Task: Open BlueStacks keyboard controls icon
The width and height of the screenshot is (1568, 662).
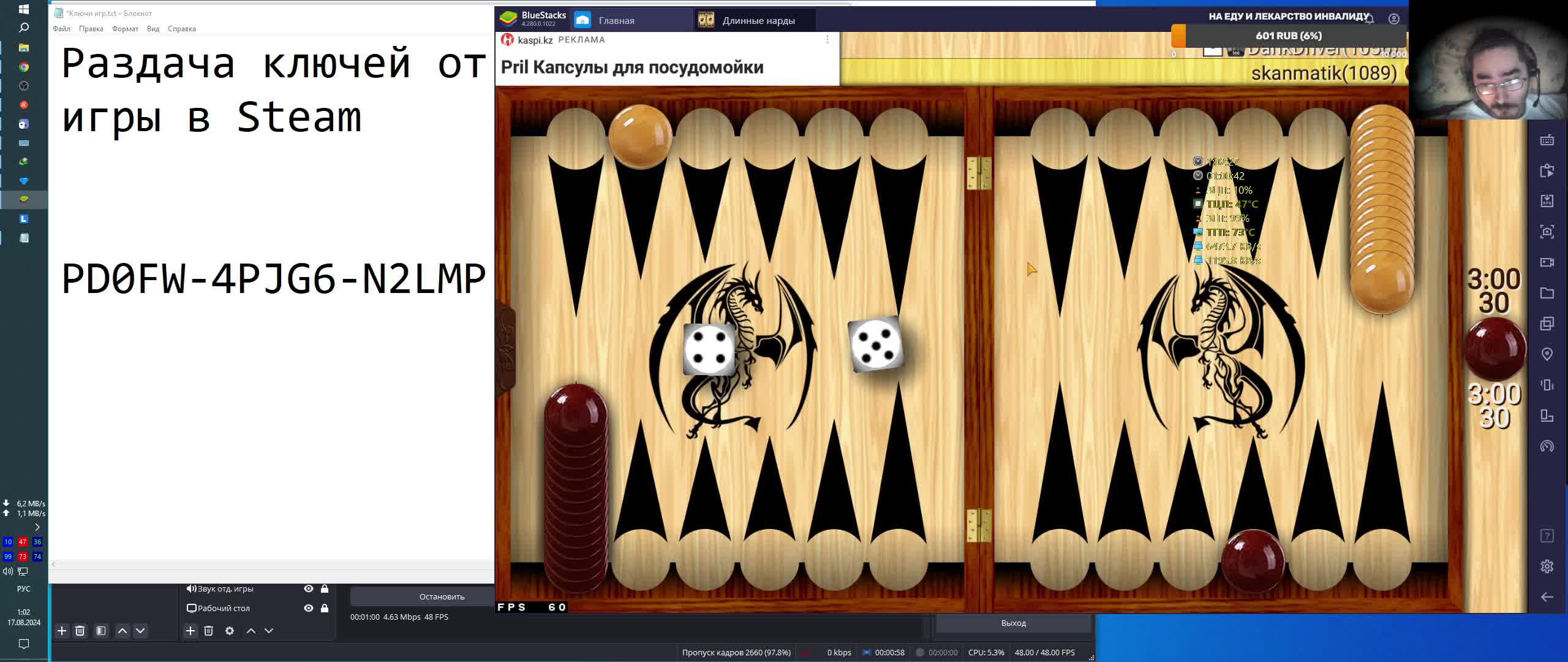Action: coord(1547,140)
